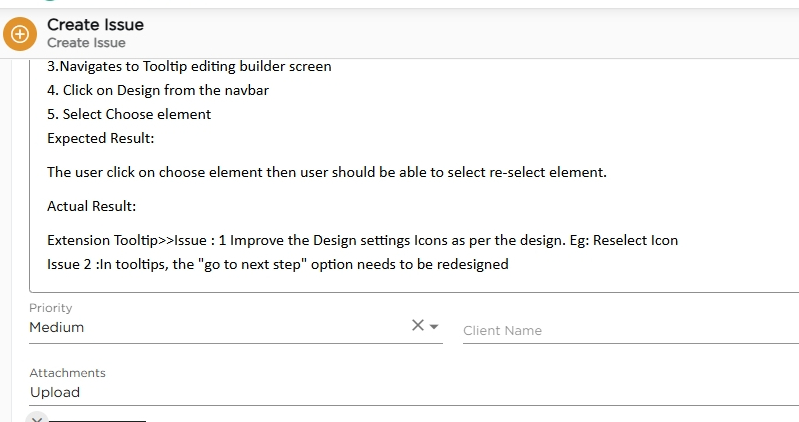Place cursor in 'Click on Design from navbar' line
The height and width of the screenshot is (422, 799).
coord(158,90)
